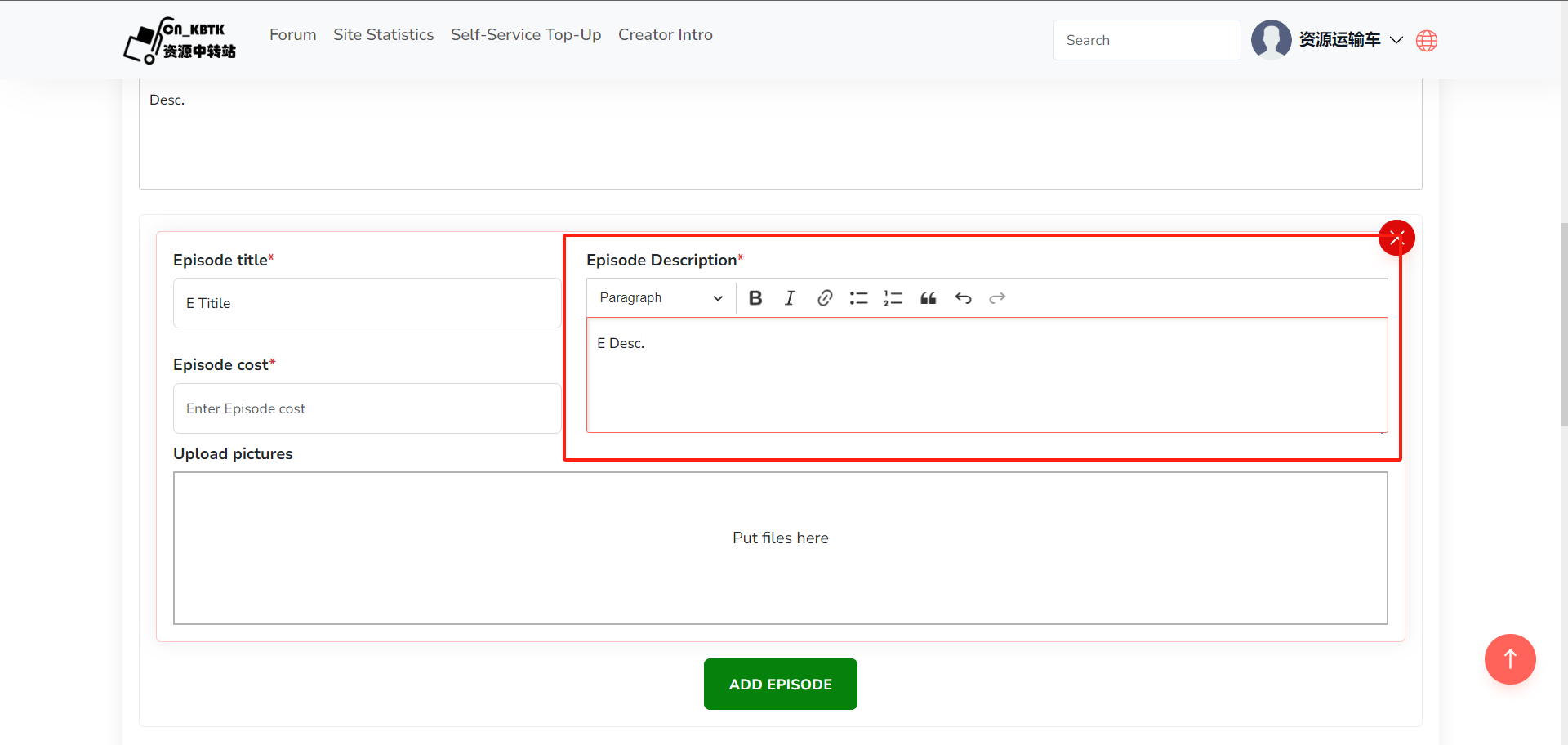Screen dimensions: 1568x745
Task: Redo the last edit in editor
Action: pos(997,298)
